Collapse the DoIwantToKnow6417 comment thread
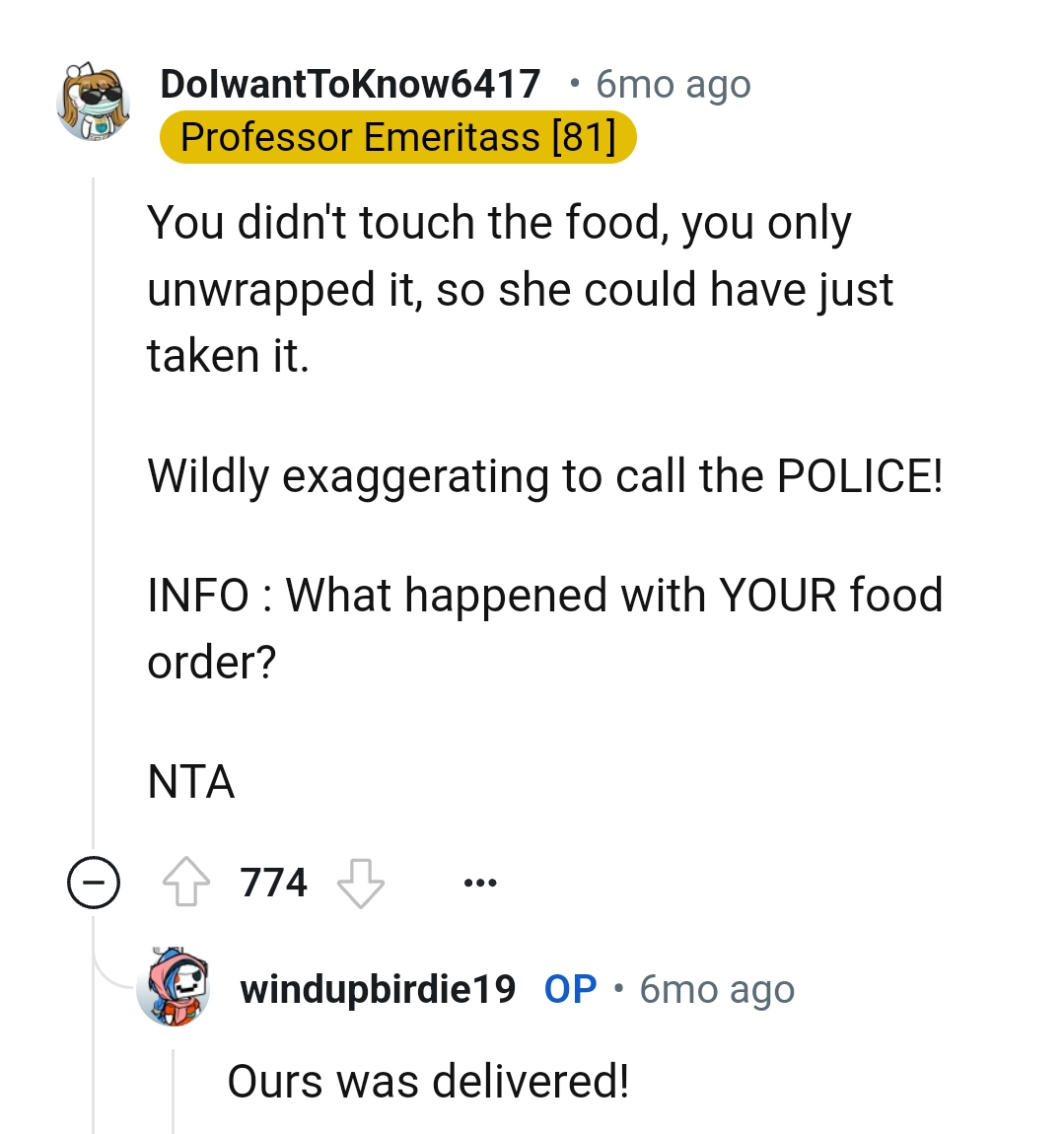This screenshot has height=1134, width=1064. (93, 883)
